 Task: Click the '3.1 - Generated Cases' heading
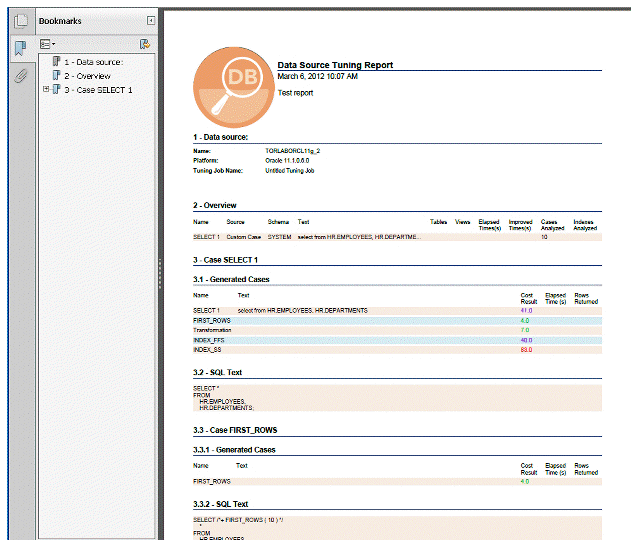(231, 280)
